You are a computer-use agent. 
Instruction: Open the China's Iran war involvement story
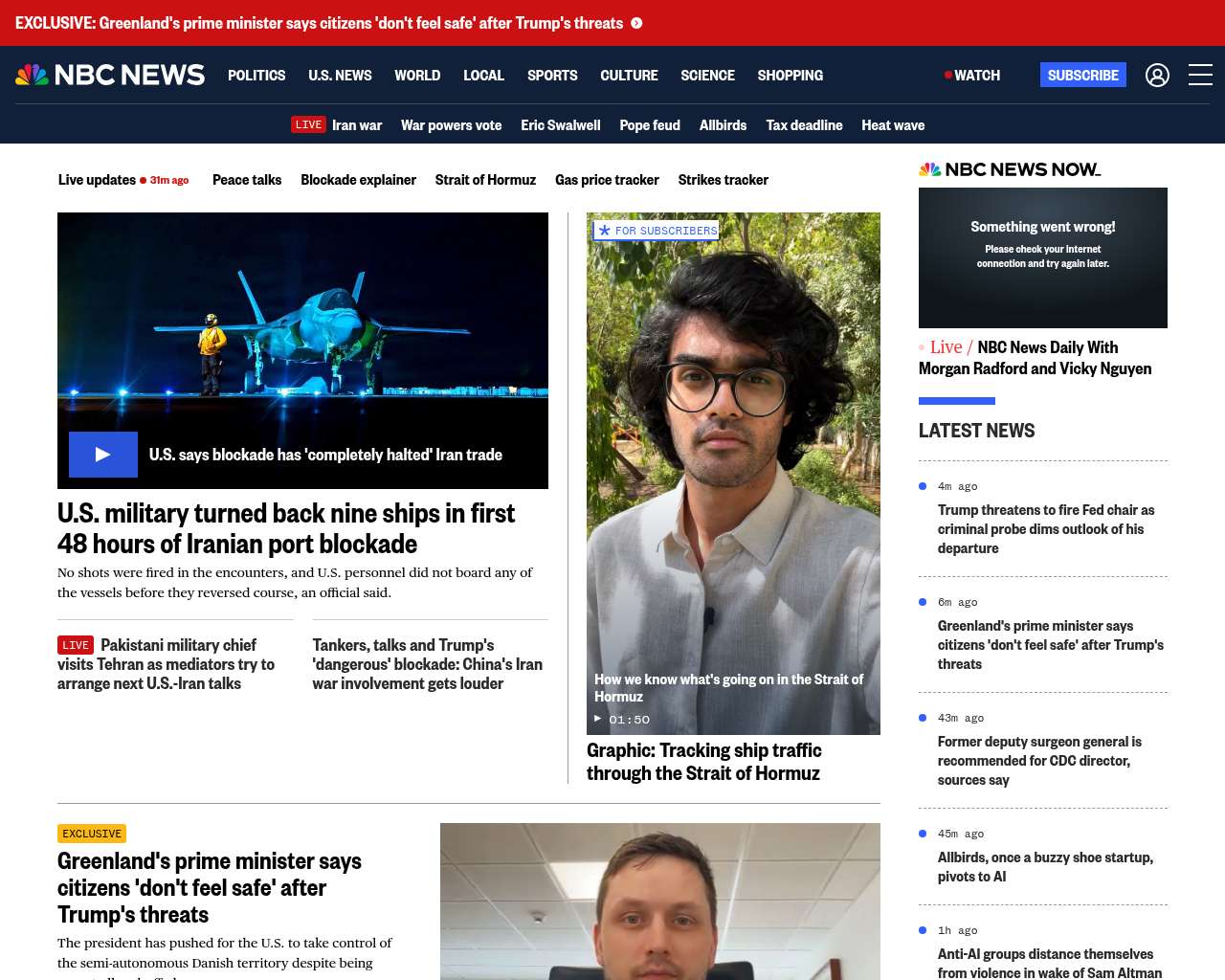(x=427, y=664)
